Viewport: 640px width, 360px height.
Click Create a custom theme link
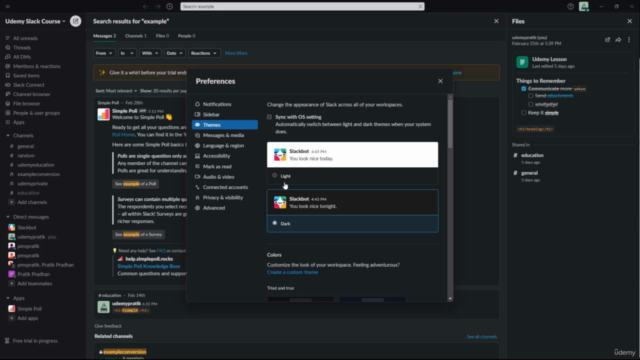coord(292,272)
